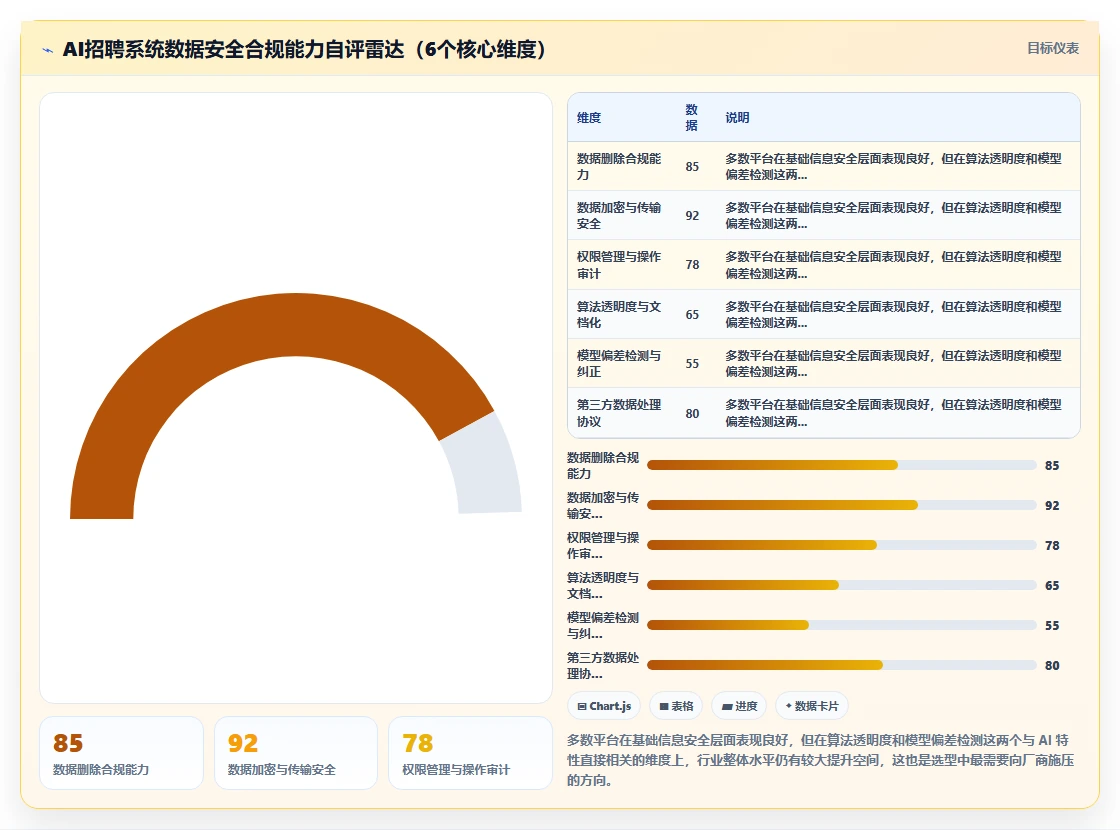This screenshot has height=830, width=1120.
Task: Click the 模型偏差检测与纠正 progress bar
Action: coord(841,625)
